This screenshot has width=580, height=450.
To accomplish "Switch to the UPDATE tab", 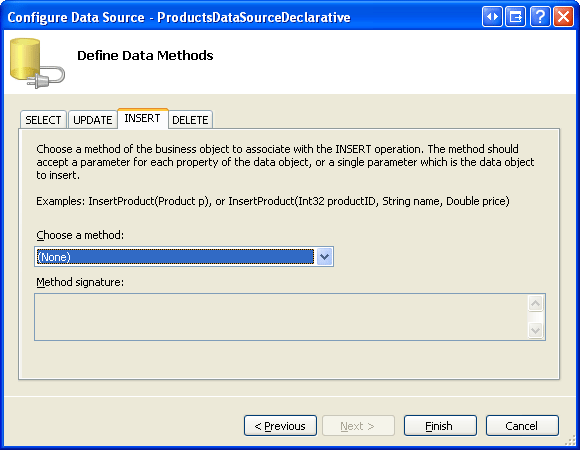I will (x=92, y=120).
